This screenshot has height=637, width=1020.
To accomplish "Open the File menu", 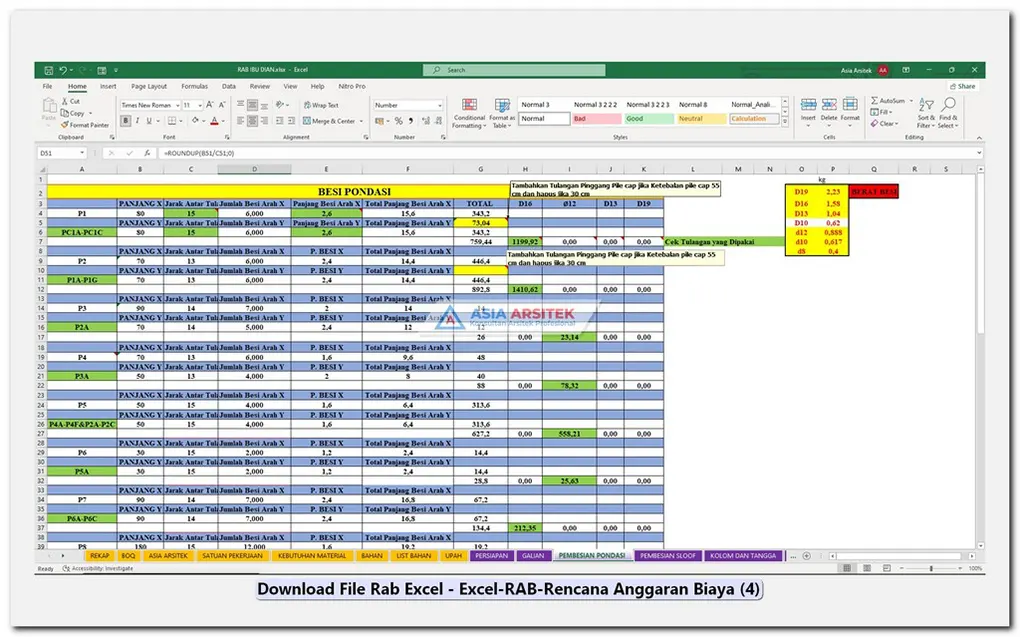I will click(x=47, y=87).
